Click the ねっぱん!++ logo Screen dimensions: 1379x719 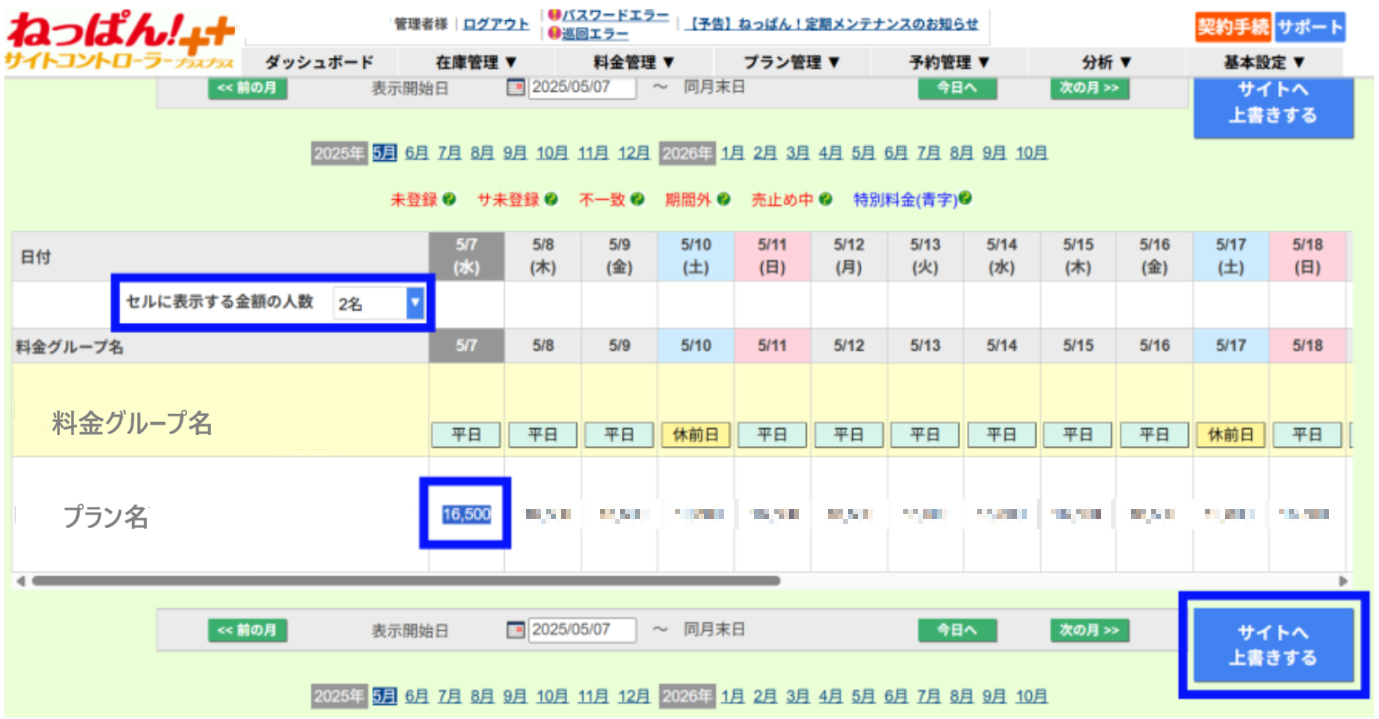point(120,42)
